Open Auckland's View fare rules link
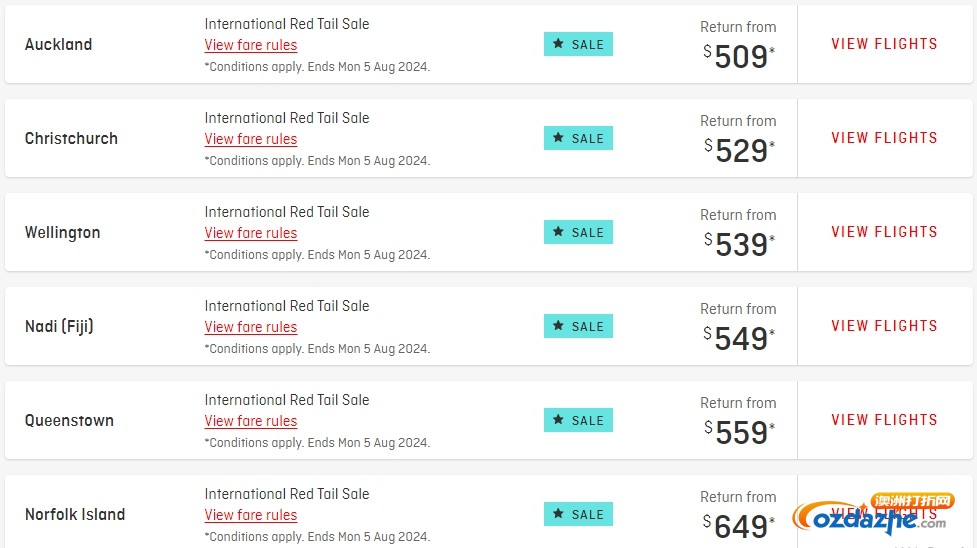Viewport: 977px width, 548px height. point(250,45)
